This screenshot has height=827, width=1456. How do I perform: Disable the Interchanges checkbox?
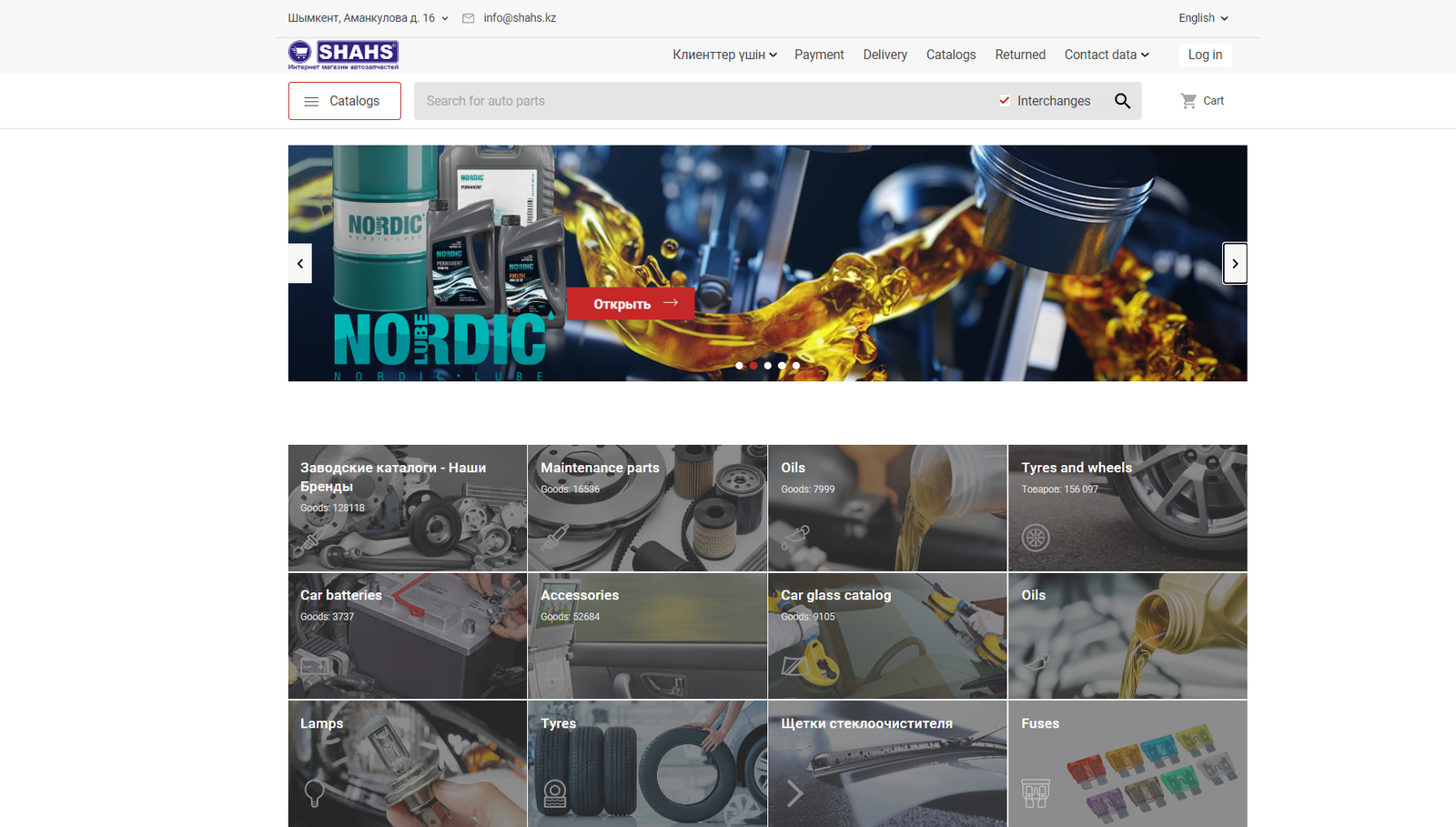[1005, 100]
